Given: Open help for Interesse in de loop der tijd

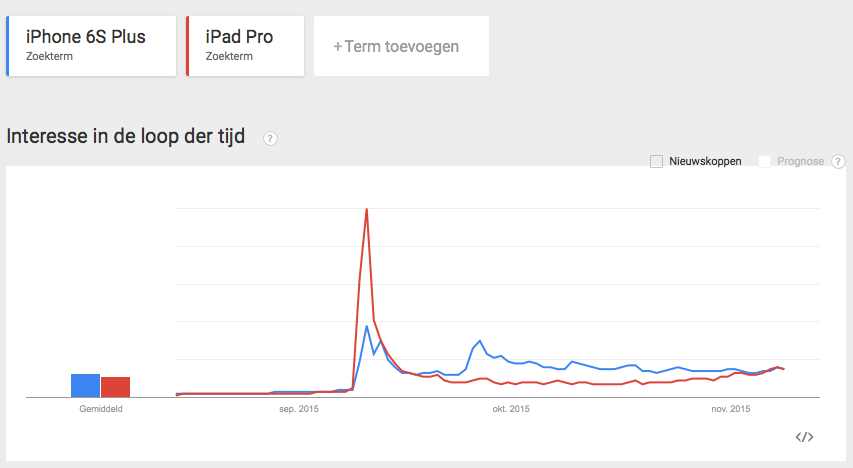Looking at the screenshot, I should [270, 138].
